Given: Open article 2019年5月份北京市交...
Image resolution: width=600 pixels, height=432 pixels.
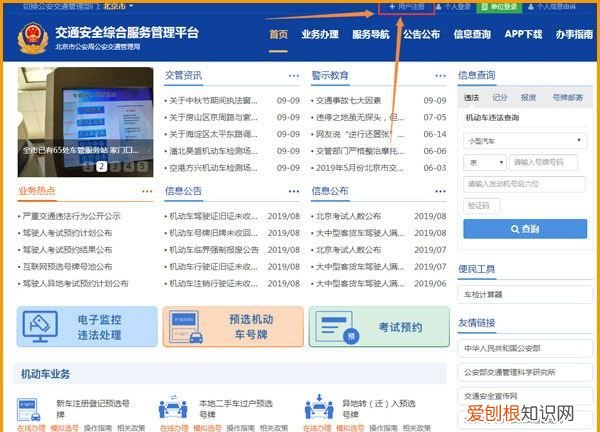Looking at the screenshot, I should tap(359, 168).
